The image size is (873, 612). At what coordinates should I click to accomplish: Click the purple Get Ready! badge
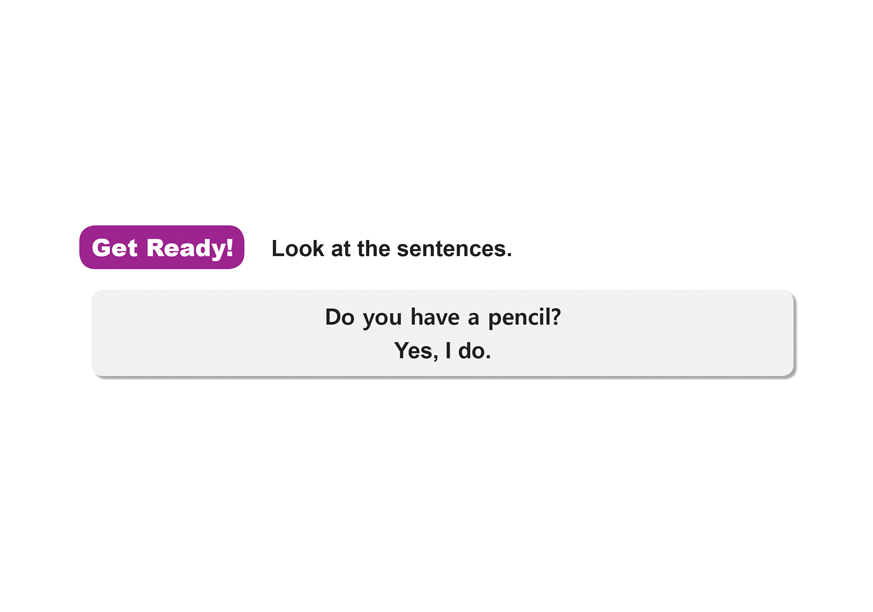pyautogui.click(x=162, y=248)
